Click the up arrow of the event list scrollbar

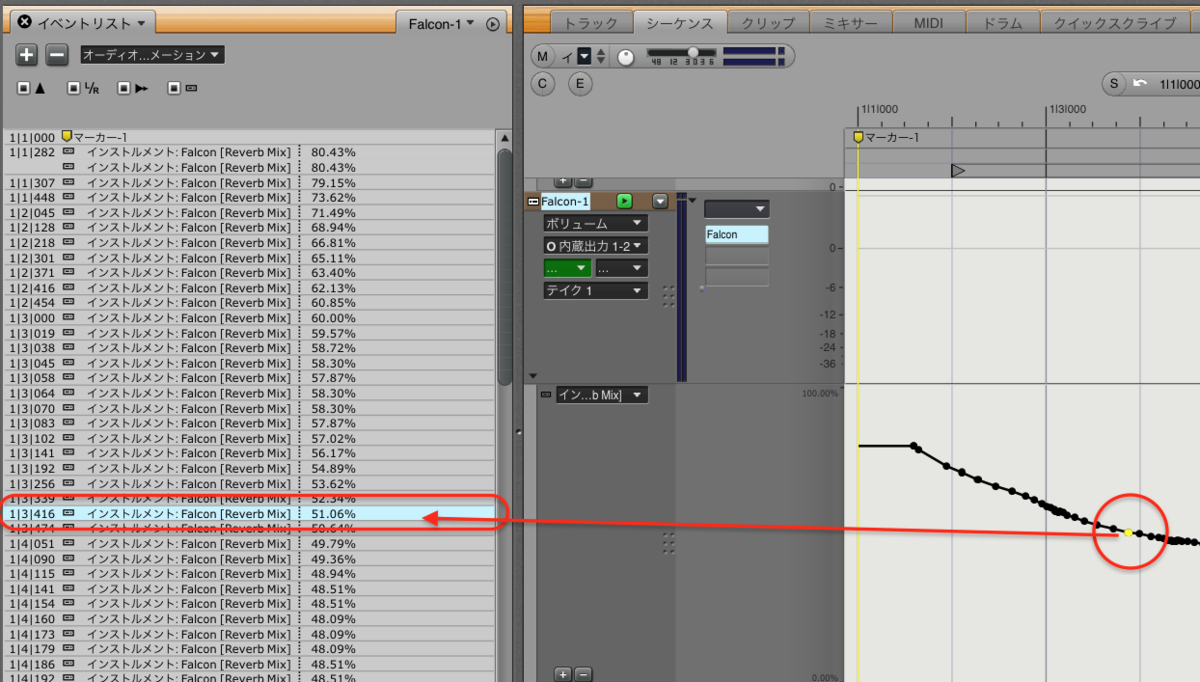click(x=504, y=139)
